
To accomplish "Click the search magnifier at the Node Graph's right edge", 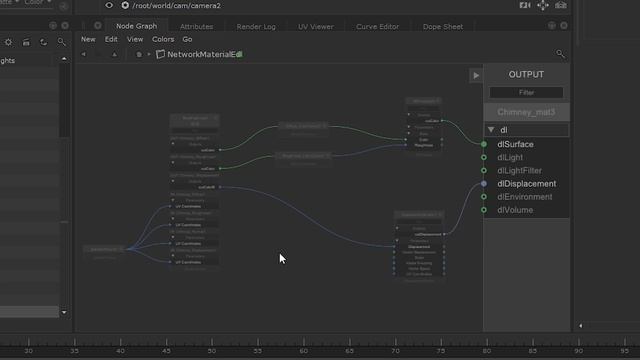I will click(560, 54).
